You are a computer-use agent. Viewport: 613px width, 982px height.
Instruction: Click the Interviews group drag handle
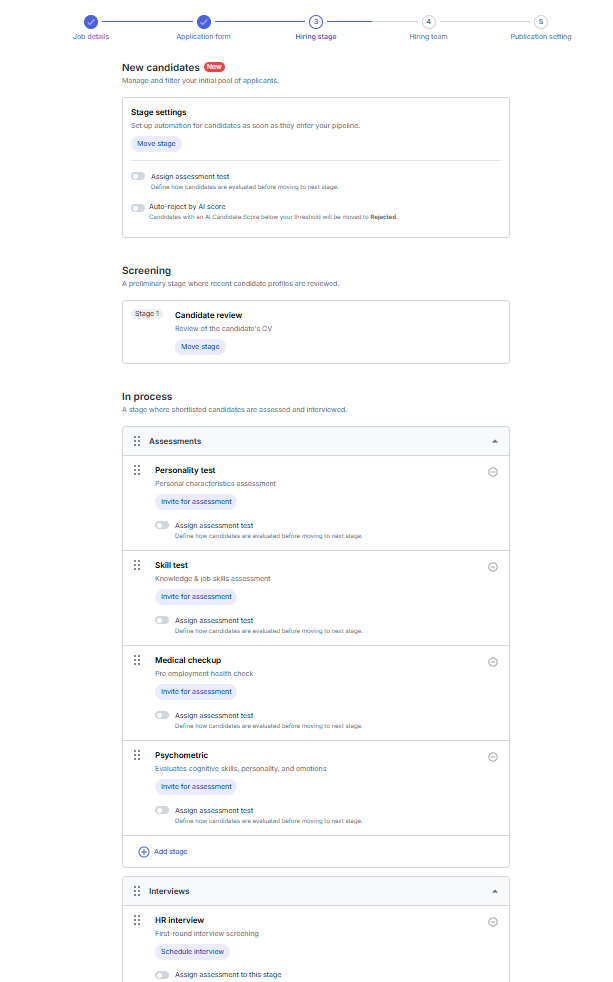pos(137,891)
